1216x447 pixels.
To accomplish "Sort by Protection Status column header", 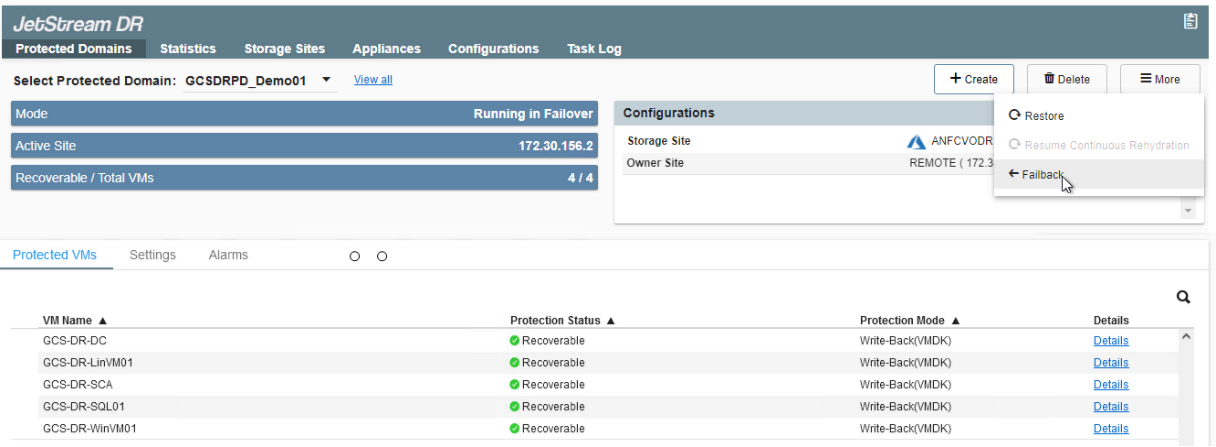I will coord(563,321).
